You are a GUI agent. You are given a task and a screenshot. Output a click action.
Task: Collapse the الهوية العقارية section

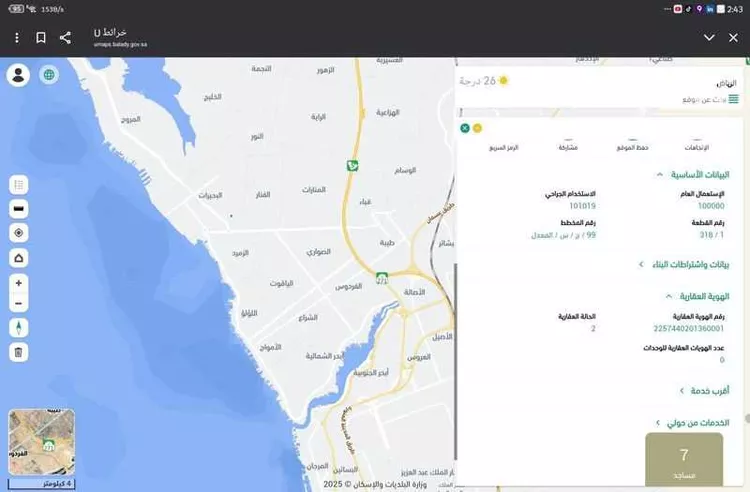[697, 296]
